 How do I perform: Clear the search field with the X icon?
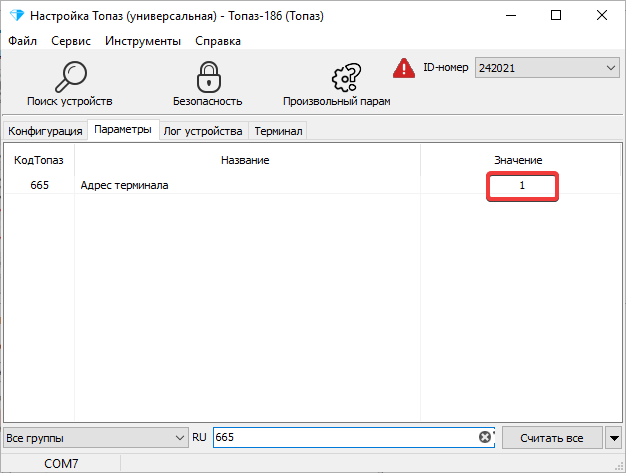click(x=485, y=437)
